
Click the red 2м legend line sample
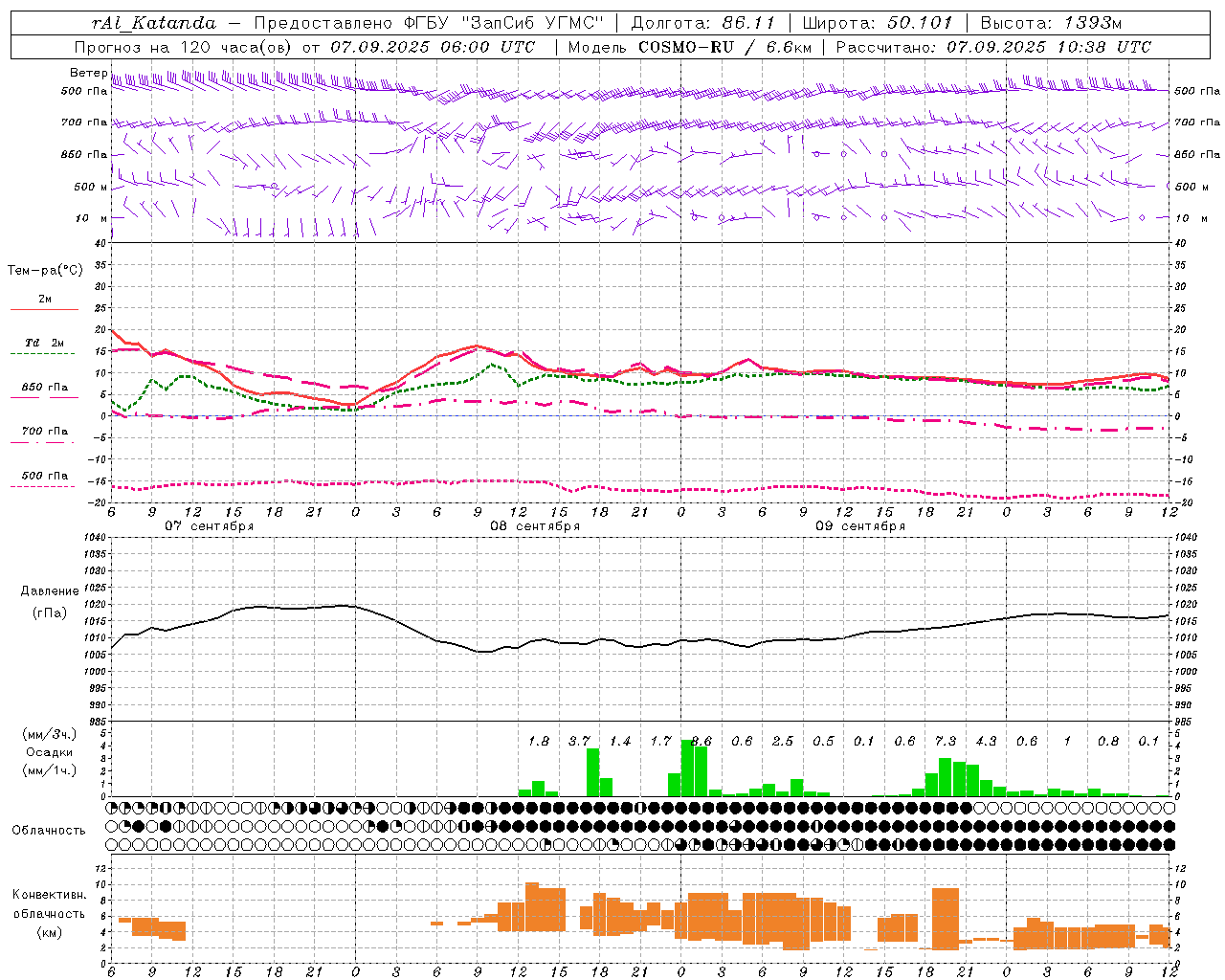pyautogui.click(x=44, y=310)
